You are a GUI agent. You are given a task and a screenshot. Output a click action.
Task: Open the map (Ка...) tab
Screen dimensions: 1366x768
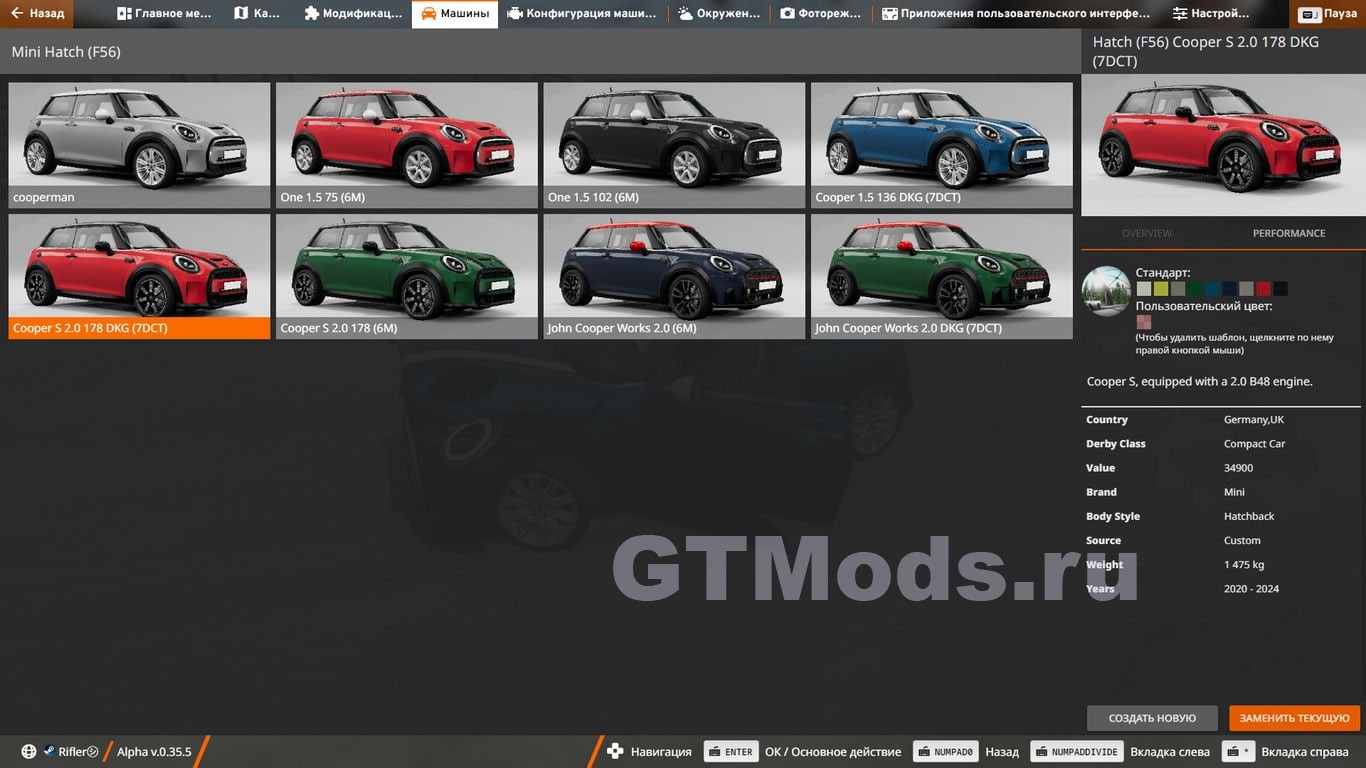tap(257, 14)
